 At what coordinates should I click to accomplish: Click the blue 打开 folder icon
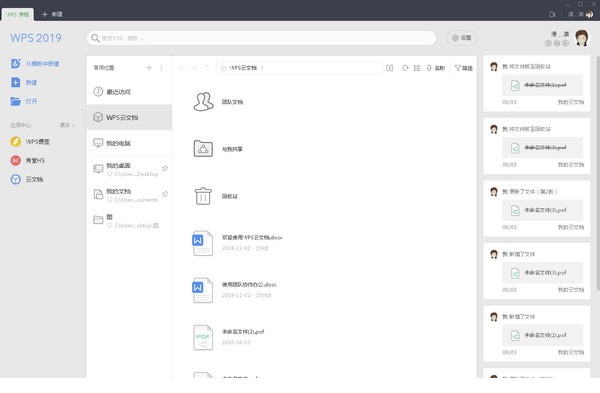[x=16, y=101]
